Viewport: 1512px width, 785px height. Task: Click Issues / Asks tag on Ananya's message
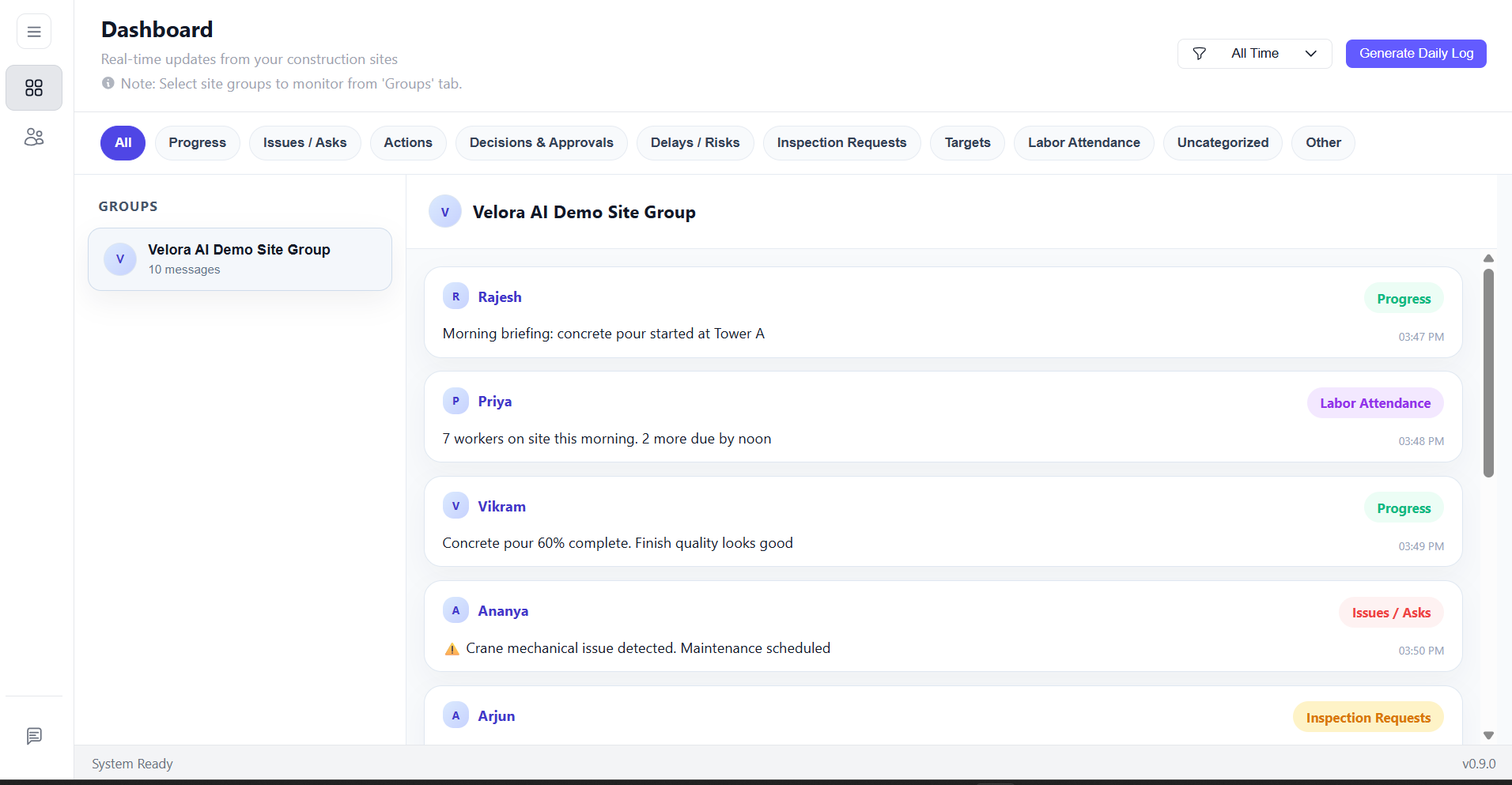(x=1391, y=613)
